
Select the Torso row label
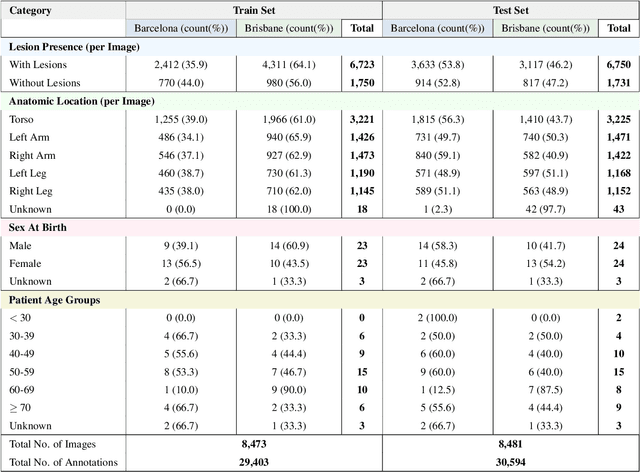(23, 119)
